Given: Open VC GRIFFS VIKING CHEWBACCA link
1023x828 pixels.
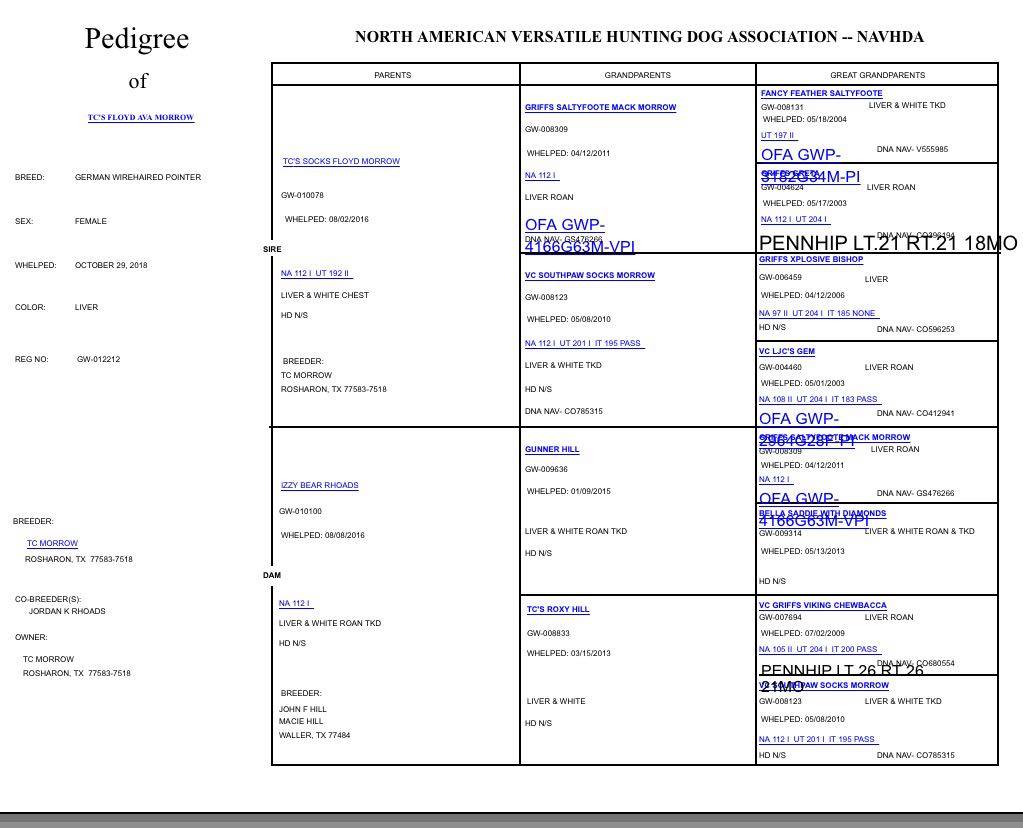Looking at the screenshot, I should pos(823,606).
